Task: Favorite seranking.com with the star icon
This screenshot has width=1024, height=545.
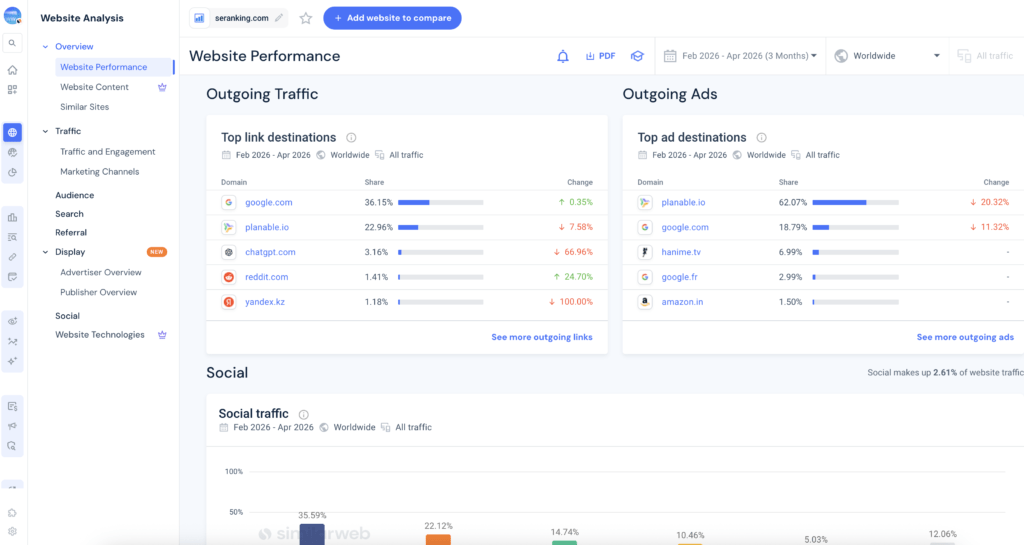Action: pos(306,18)
